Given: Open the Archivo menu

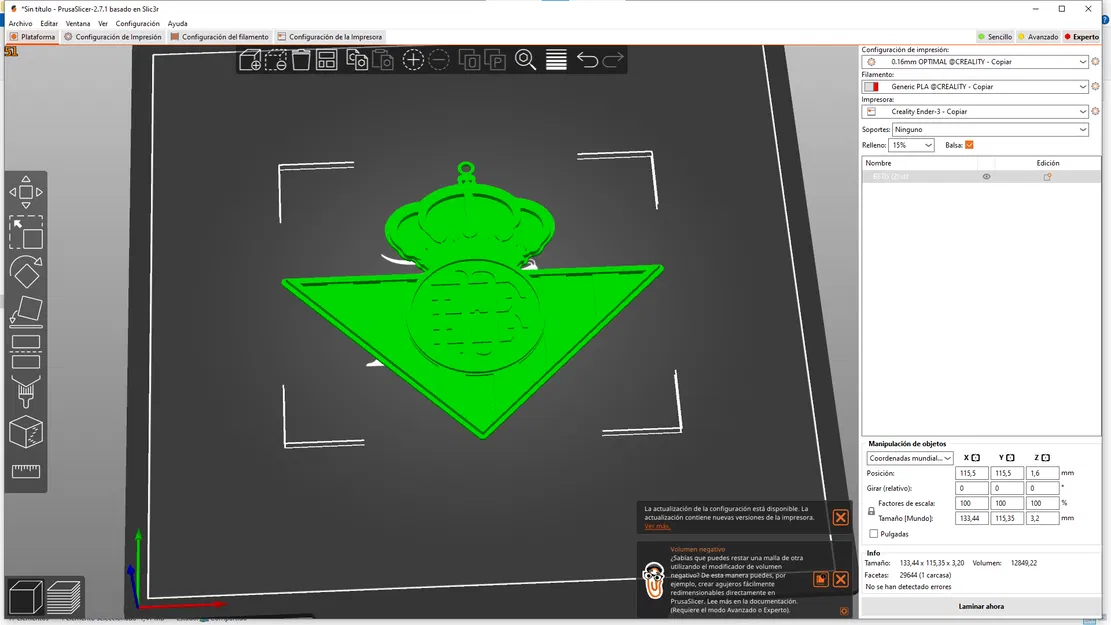Looking at the screenshot, I should (x=18, y=23).
